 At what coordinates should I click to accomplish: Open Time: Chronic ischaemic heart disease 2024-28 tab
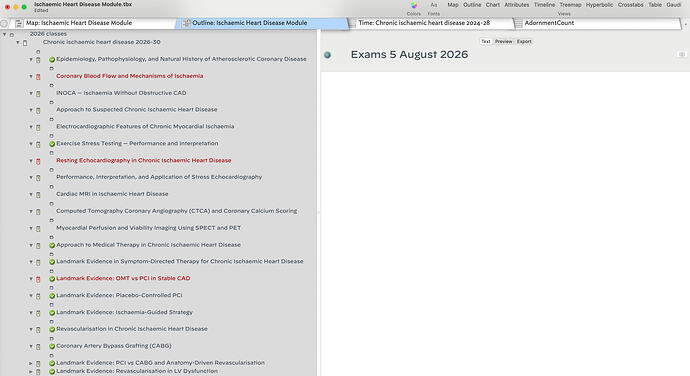tap(430, 23)
